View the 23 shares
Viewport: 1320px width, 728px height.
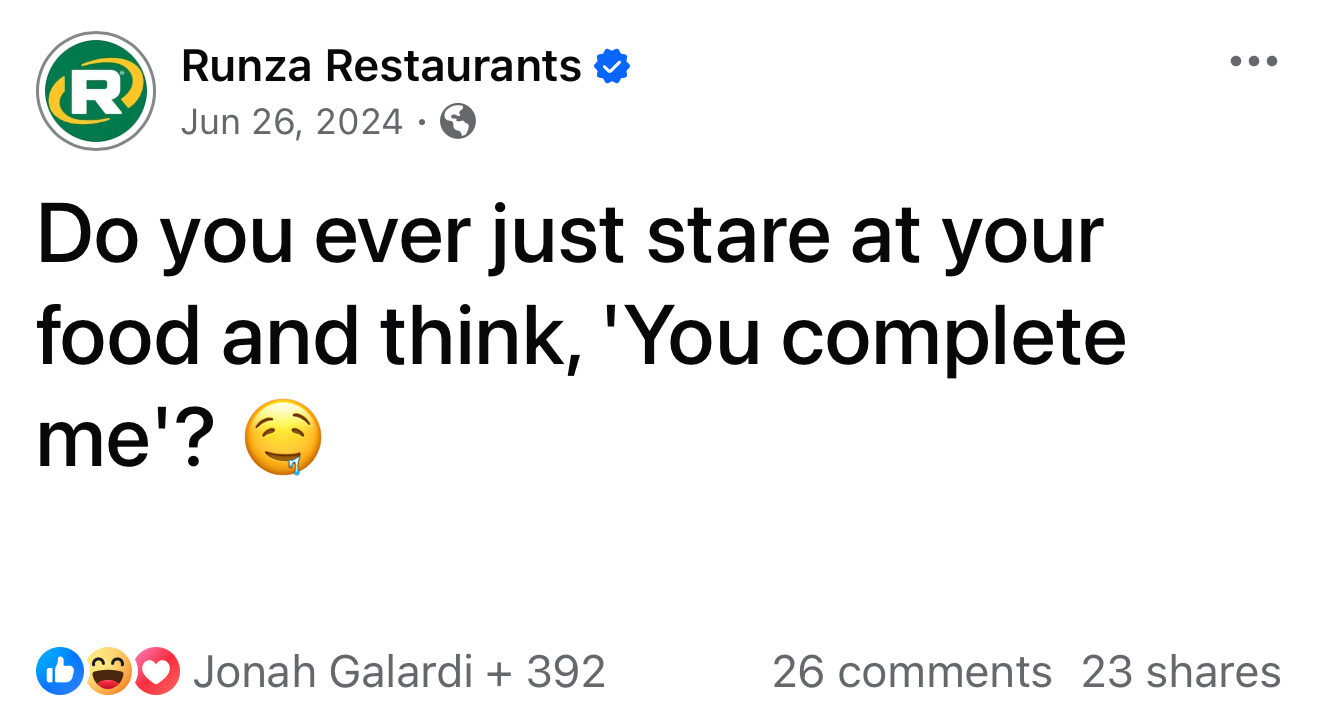[1181, 672]
